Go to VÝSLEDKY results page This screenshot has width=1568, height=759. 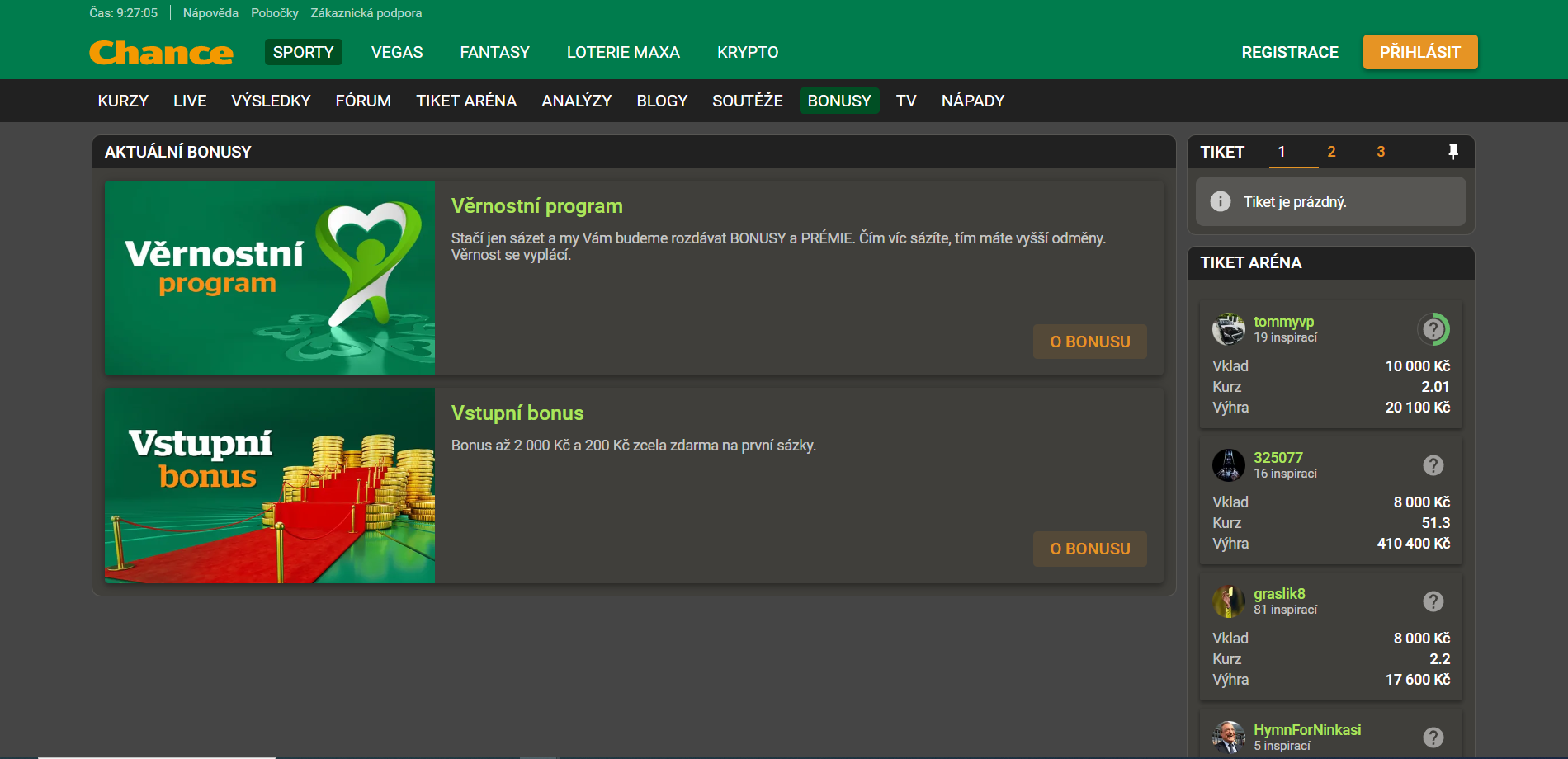coord(271,101)
